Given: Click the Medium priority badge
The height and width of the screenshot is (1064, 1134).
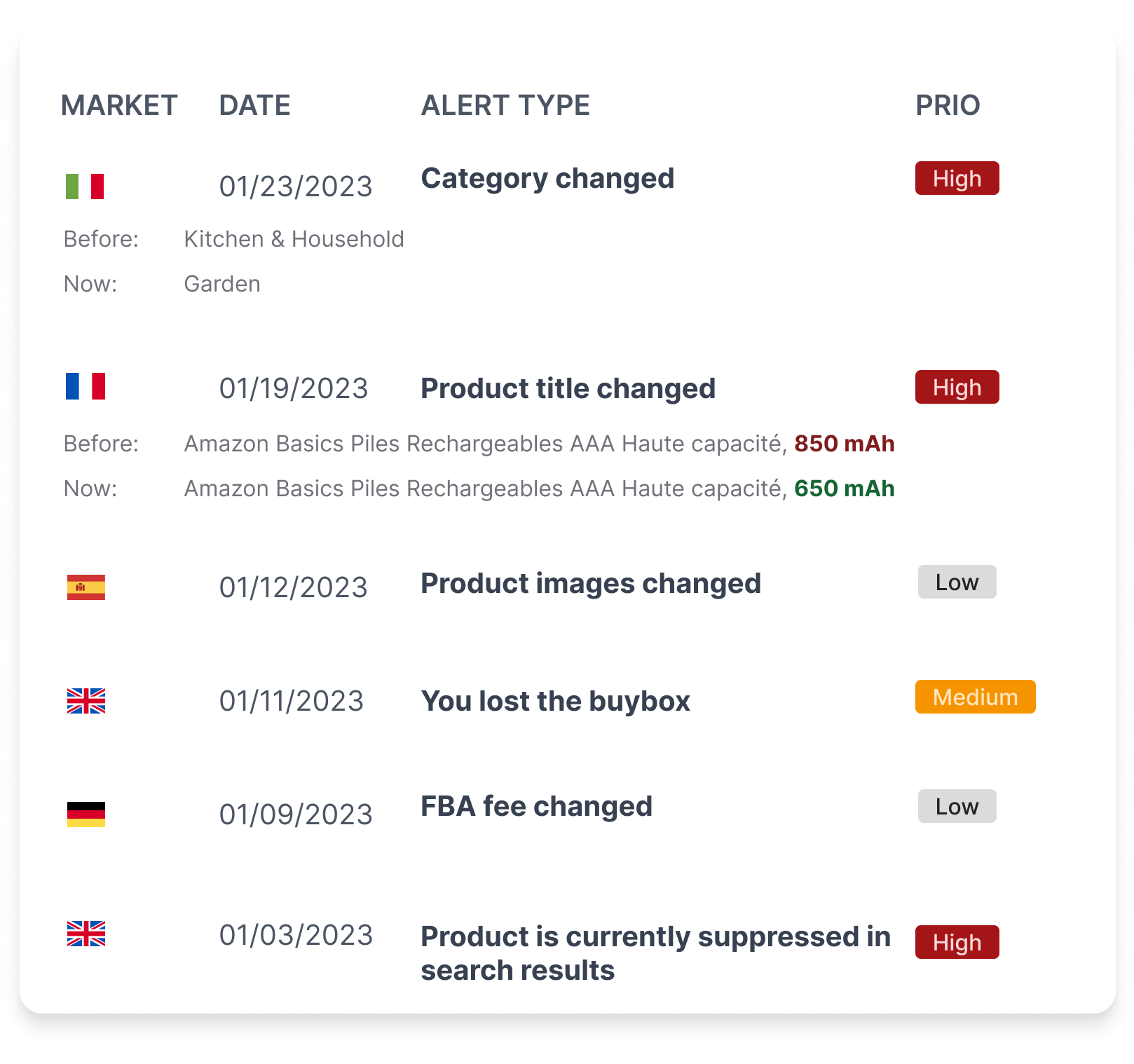Looking at the screenshot, I should 975,697.
